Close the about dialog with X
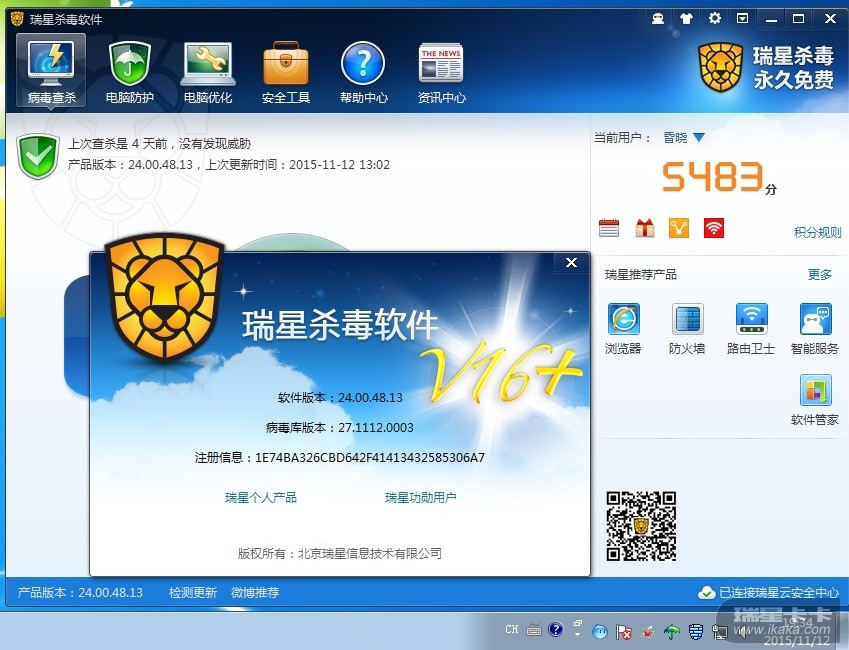Image resolution: width=849 pixels, height=650 pixels. pos(571,263)
